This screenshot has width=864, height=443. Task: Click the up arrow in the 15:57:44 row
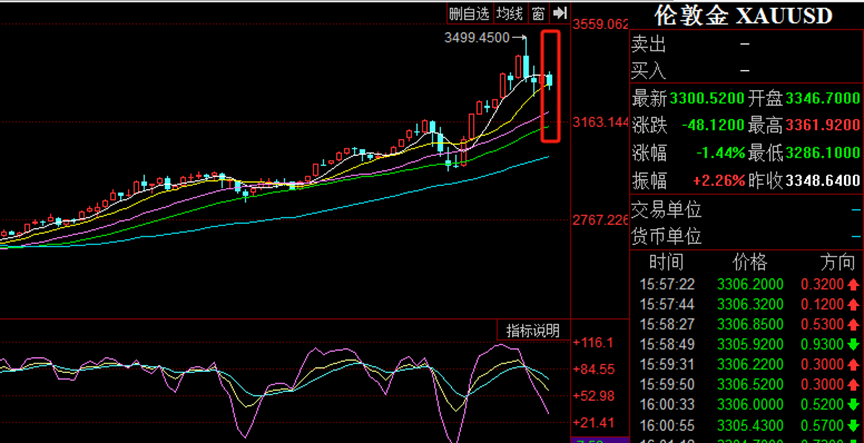click(x=854, y=304)
